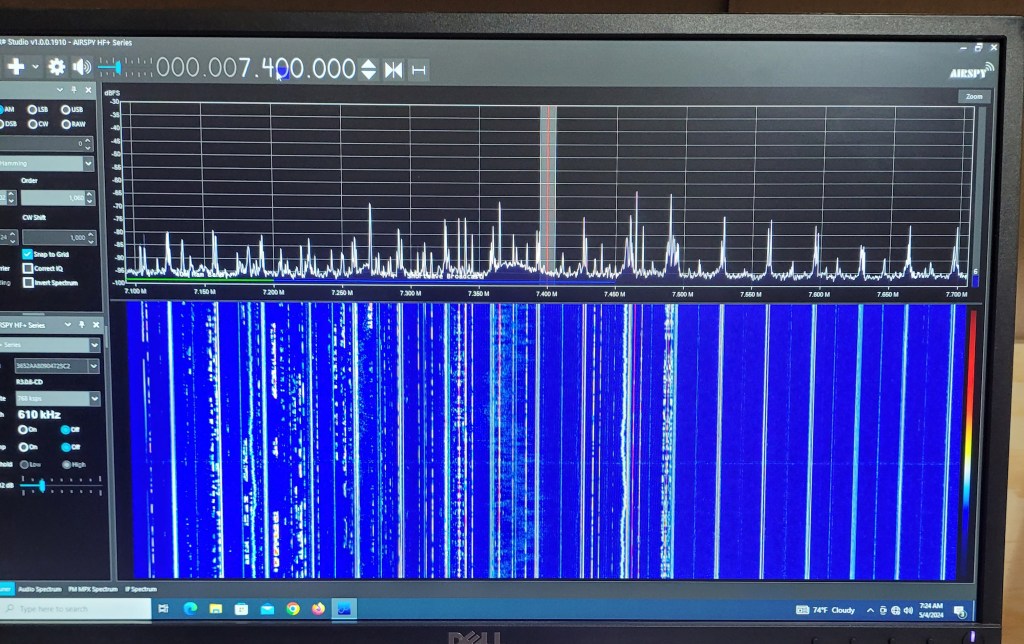The image size is (1024, 644).
Task: Mute audio with the speaker icon
Action: coord(81,67)
